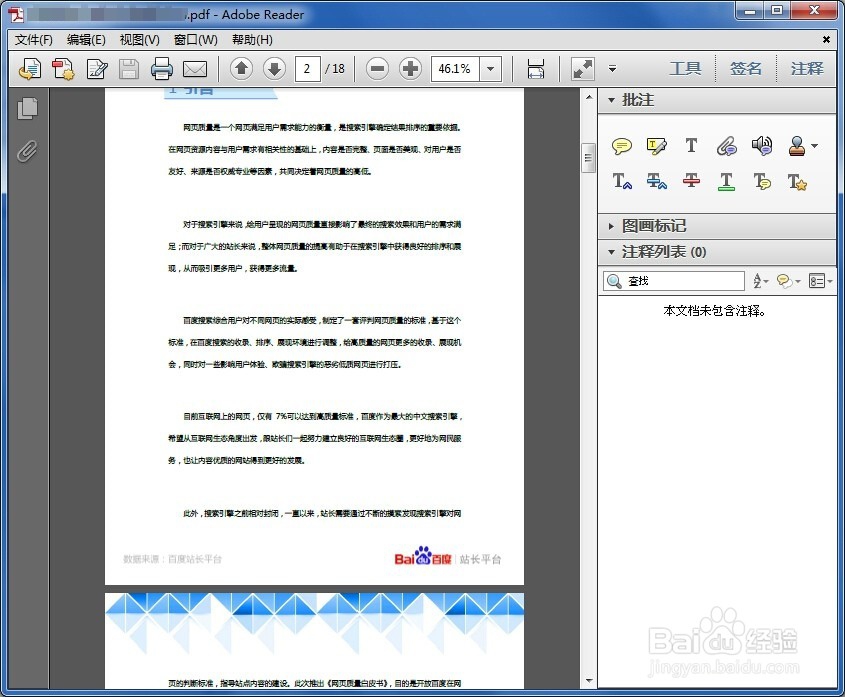Open the 帮助(H) menu
Viewport: 845px width, 697px height.
252,40
